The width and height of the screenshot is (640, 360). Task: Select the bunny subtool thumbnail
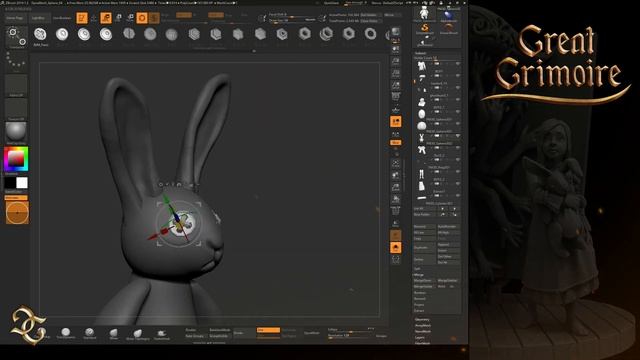click(x=421, y=138)
